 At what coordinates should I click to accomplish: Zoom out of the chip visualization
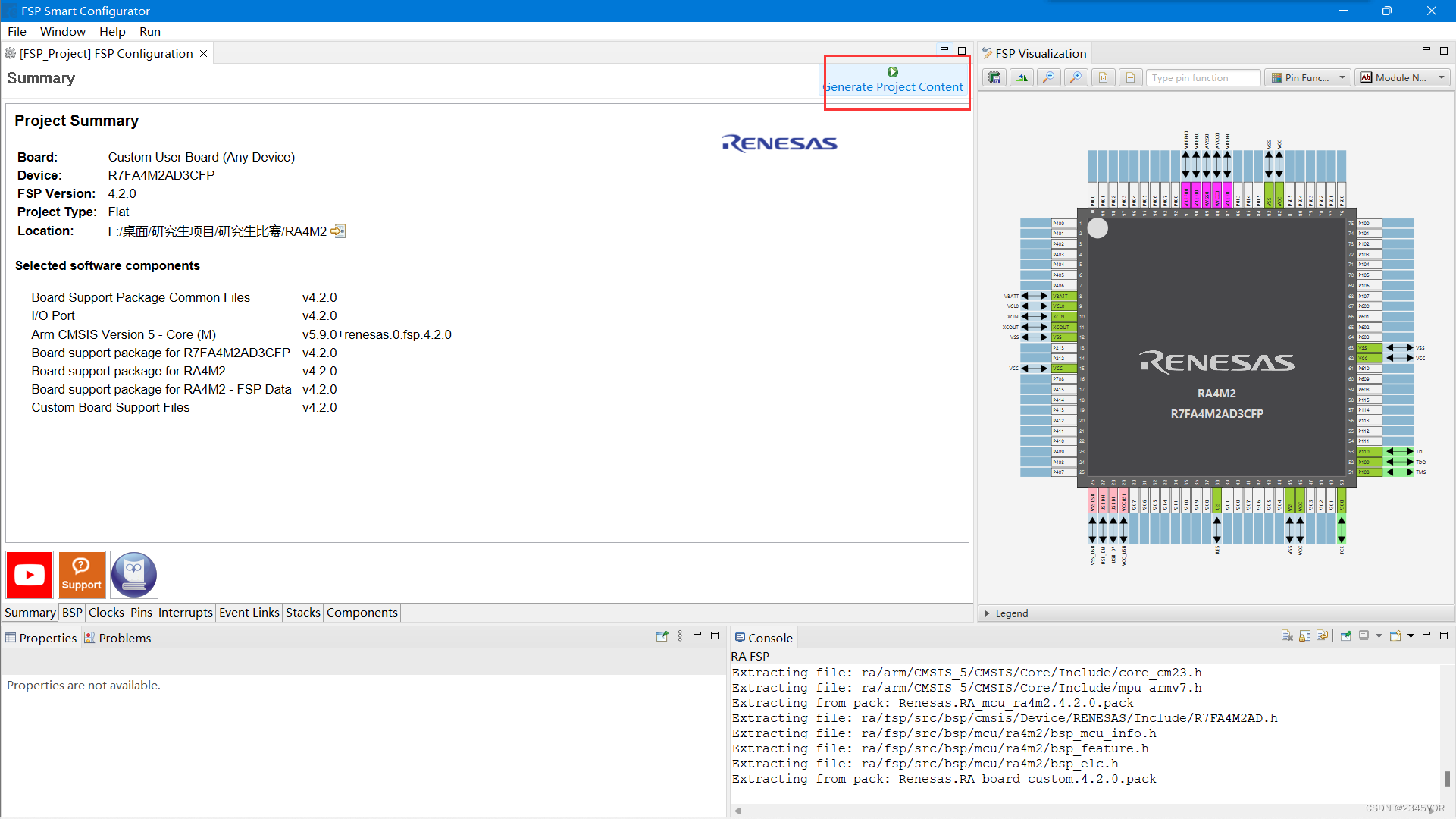(1049, 77)
